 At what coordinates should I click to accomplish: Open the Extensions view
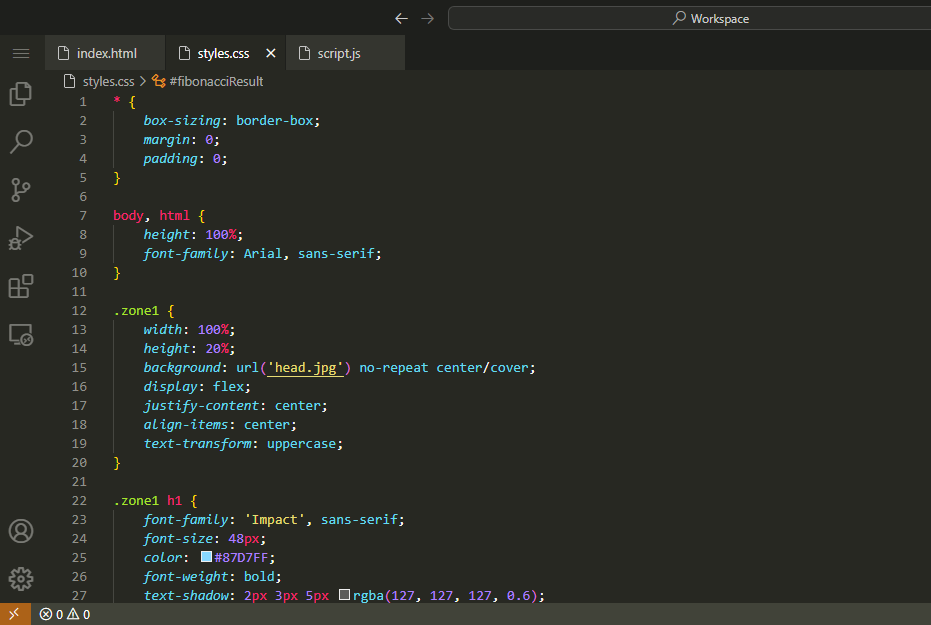[x=21, y=286]
